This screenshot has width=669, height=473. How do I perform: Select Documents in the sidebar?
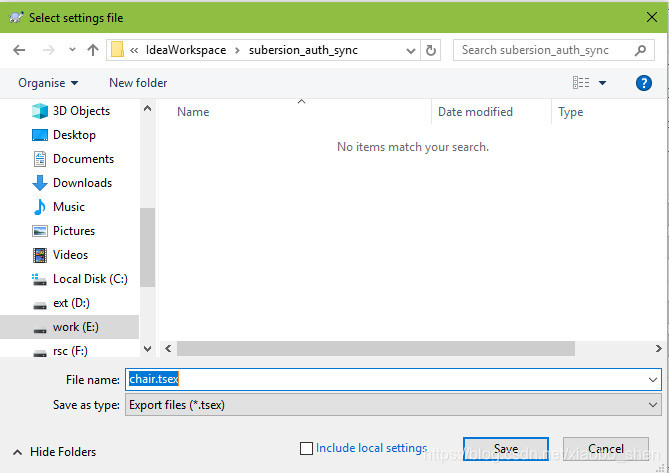[73, 159]
